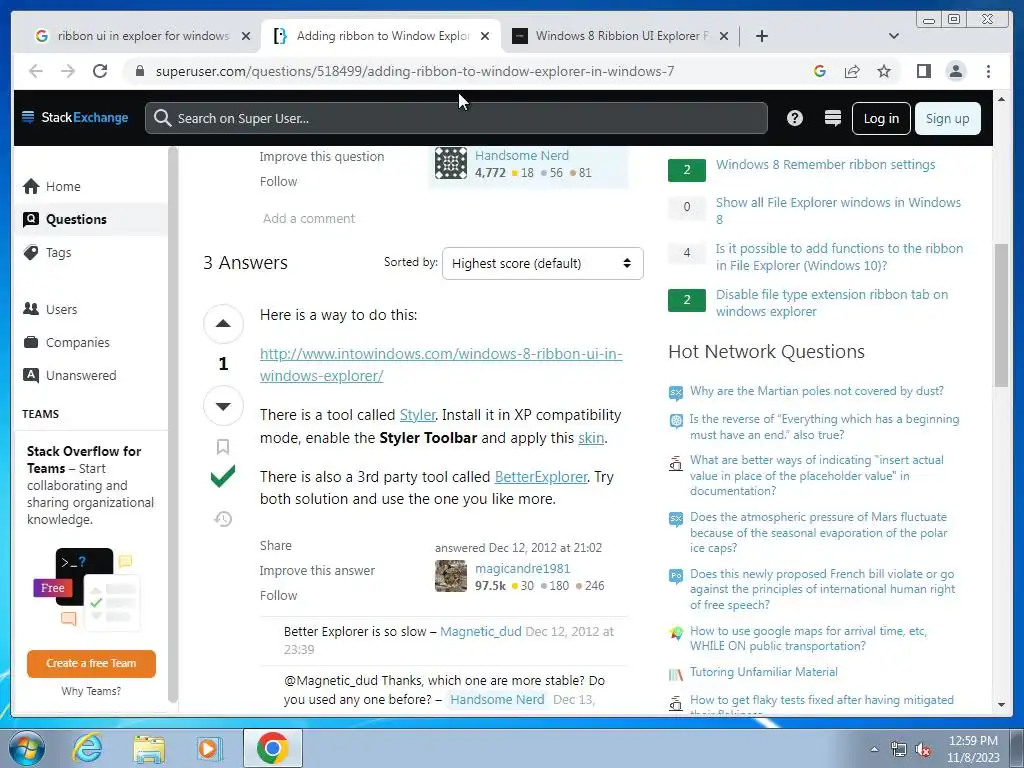Open the Windows Start button
This screenshot has width=1024, height=768.
(27, 748)
